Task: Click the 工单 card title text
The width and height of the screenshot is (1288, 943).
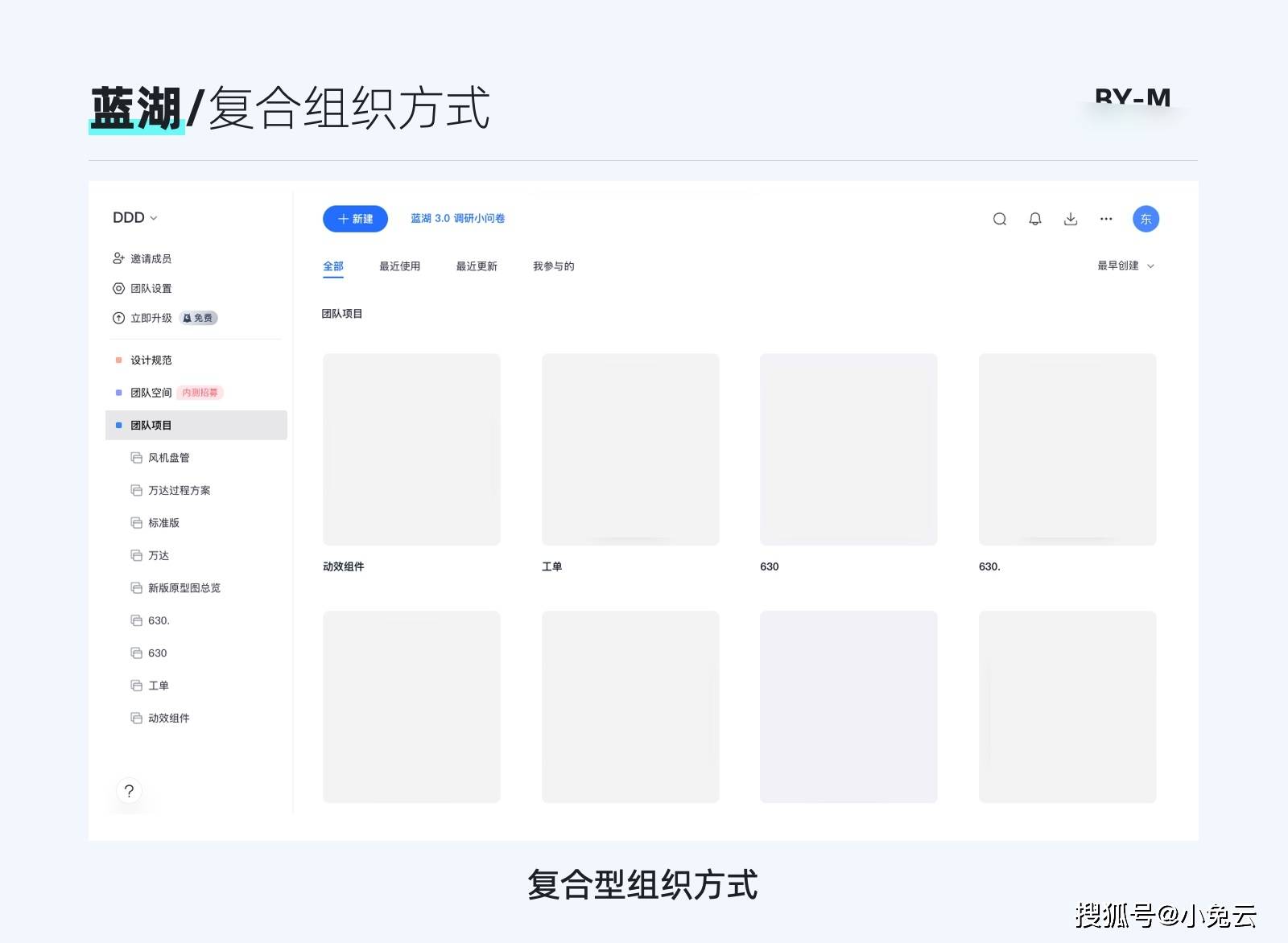Action: [551, 566]
